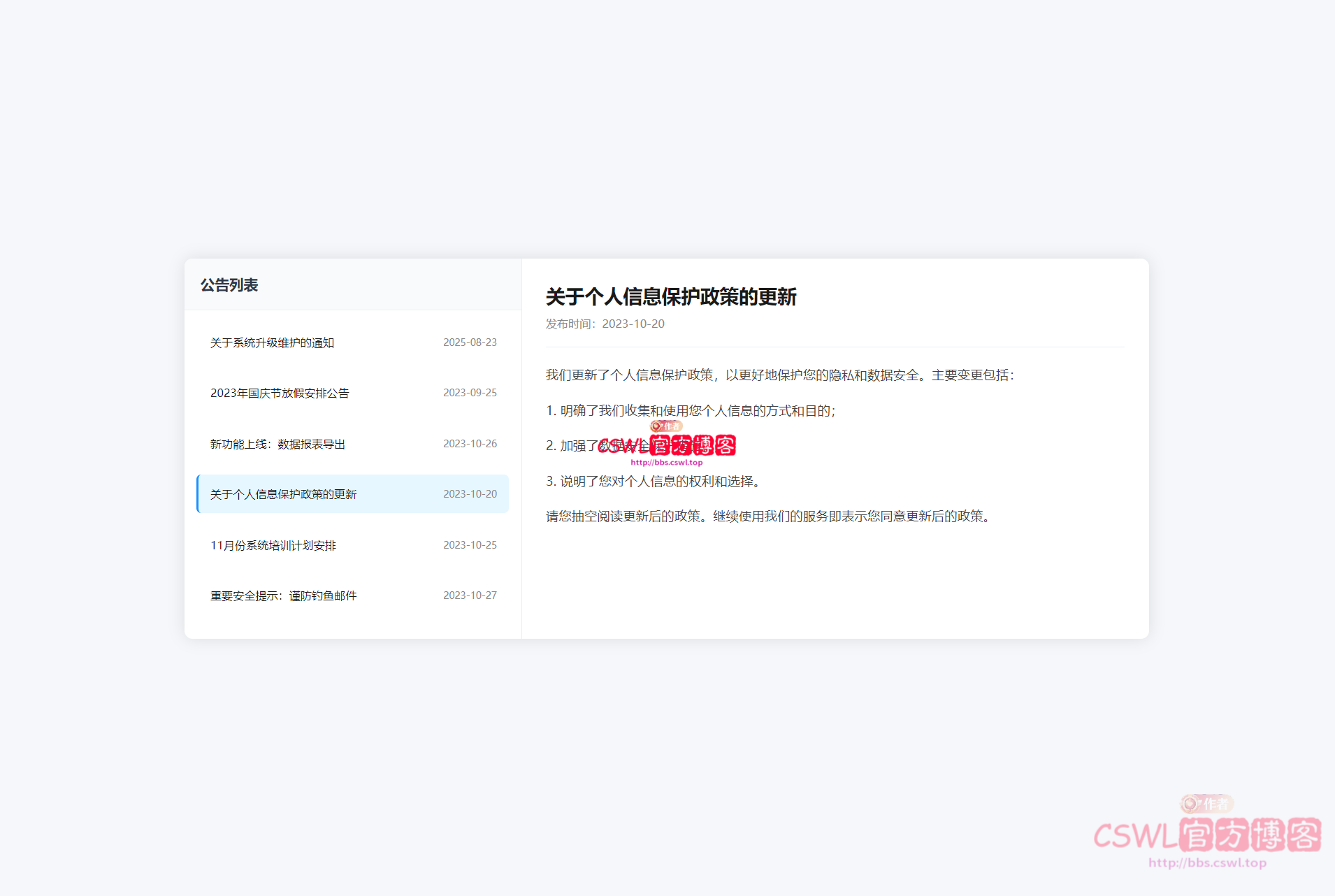
Task: Open 11月份系统培训计划安排
Action: coord(273,545)
